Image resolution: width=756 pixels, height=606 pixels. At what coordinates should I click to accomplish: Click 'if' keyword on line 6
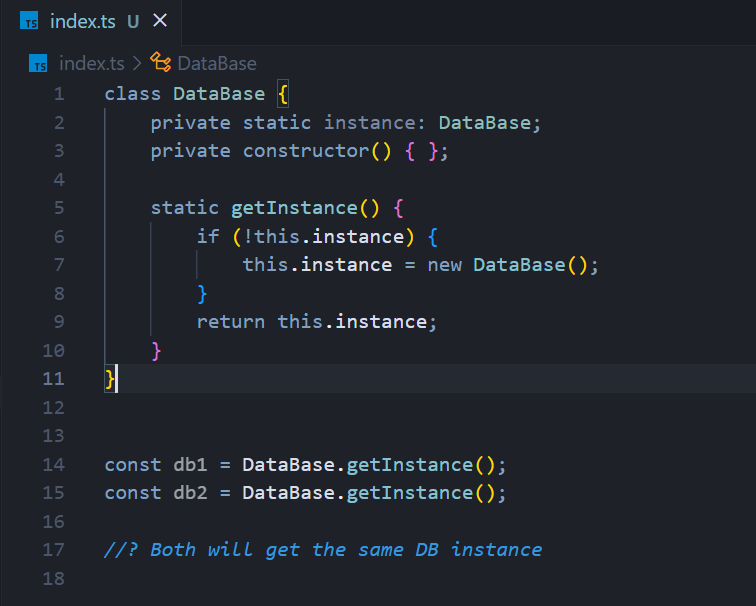coord(208,237)
